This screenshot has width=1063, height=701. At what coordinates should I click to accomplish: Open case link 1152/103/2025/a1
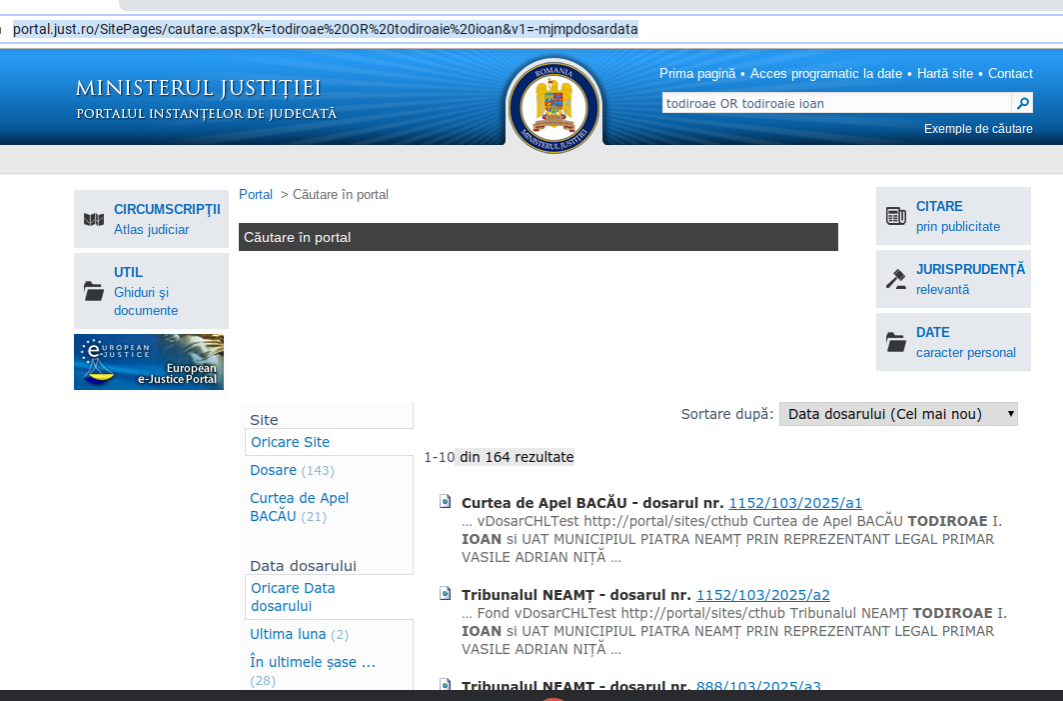tap(795, 503)
